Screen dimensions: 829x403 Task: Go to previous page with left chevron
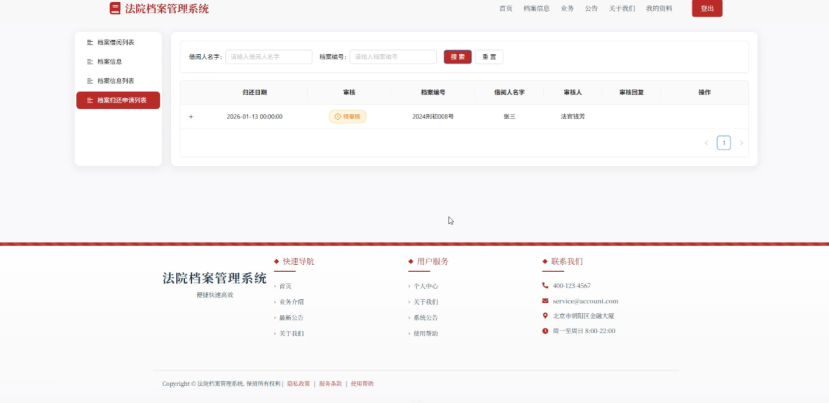click(706, 143)
